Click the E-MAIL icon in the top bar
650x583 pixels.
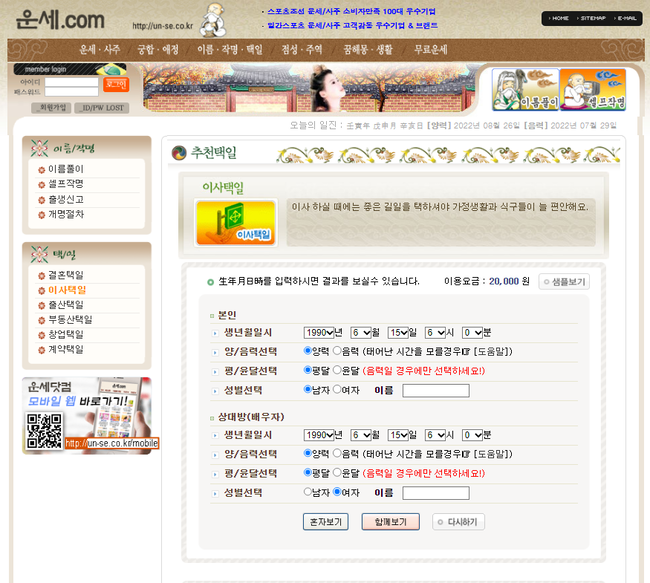(x=625, y=18)
